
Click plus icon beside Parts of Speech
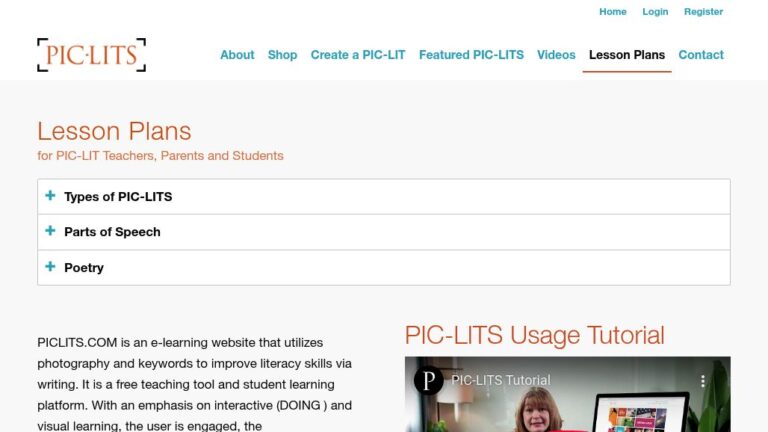pyautogui.click(x=50, y=231)
